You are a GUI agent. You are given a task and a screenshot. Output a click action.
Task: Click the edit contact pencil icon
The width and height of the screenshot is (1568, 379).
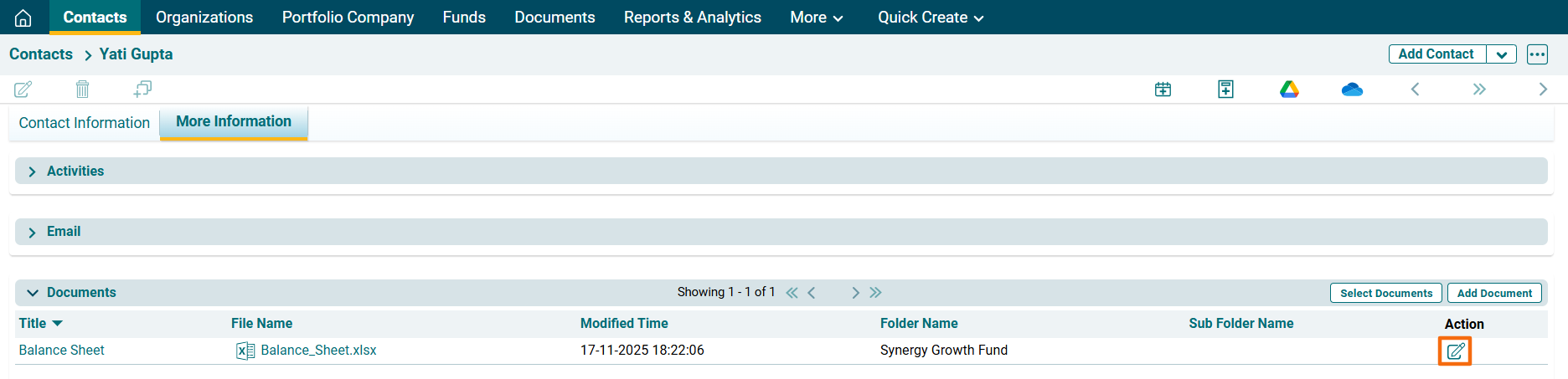(23, 89)
